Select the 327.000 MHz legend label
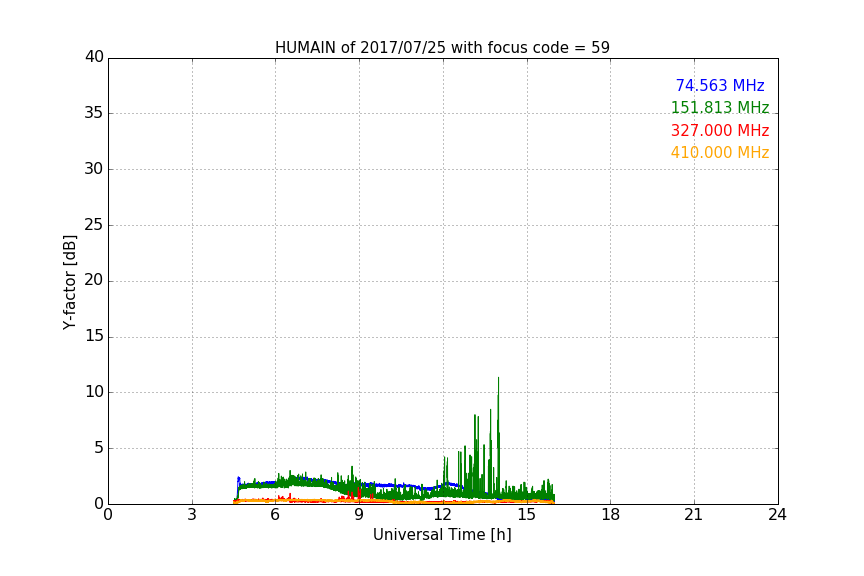Image resolution: width=864 pixels, height=576 pixels. pyautogui.click(x=720, y=131)
